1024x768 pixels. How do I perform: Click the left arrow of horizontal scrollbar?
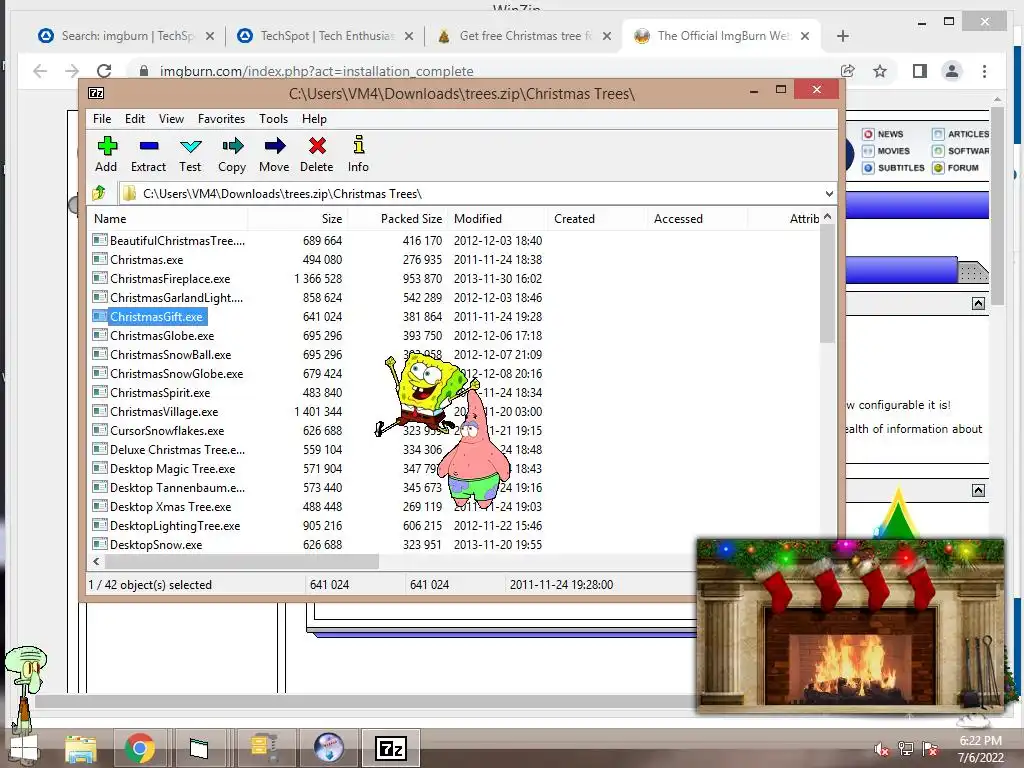[x=96, y=562]
